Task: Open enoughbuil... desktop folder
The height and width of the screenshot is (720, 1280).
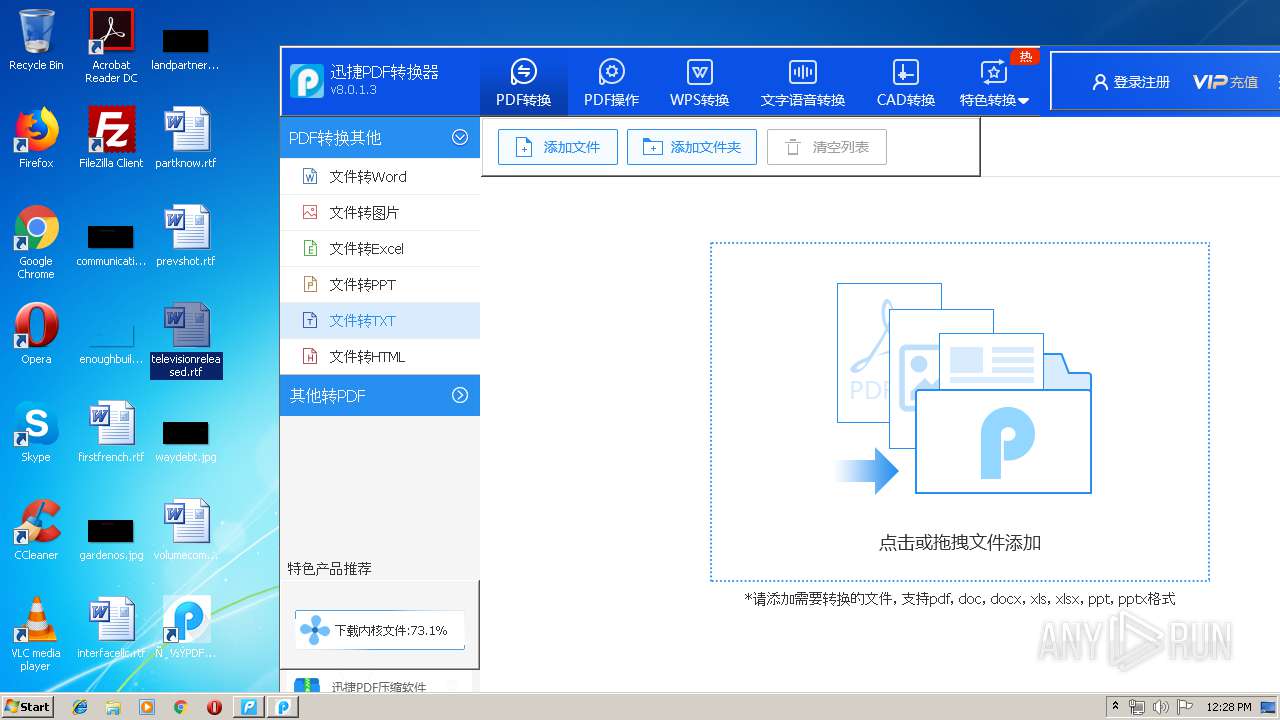Action: [x=111, y=342]
